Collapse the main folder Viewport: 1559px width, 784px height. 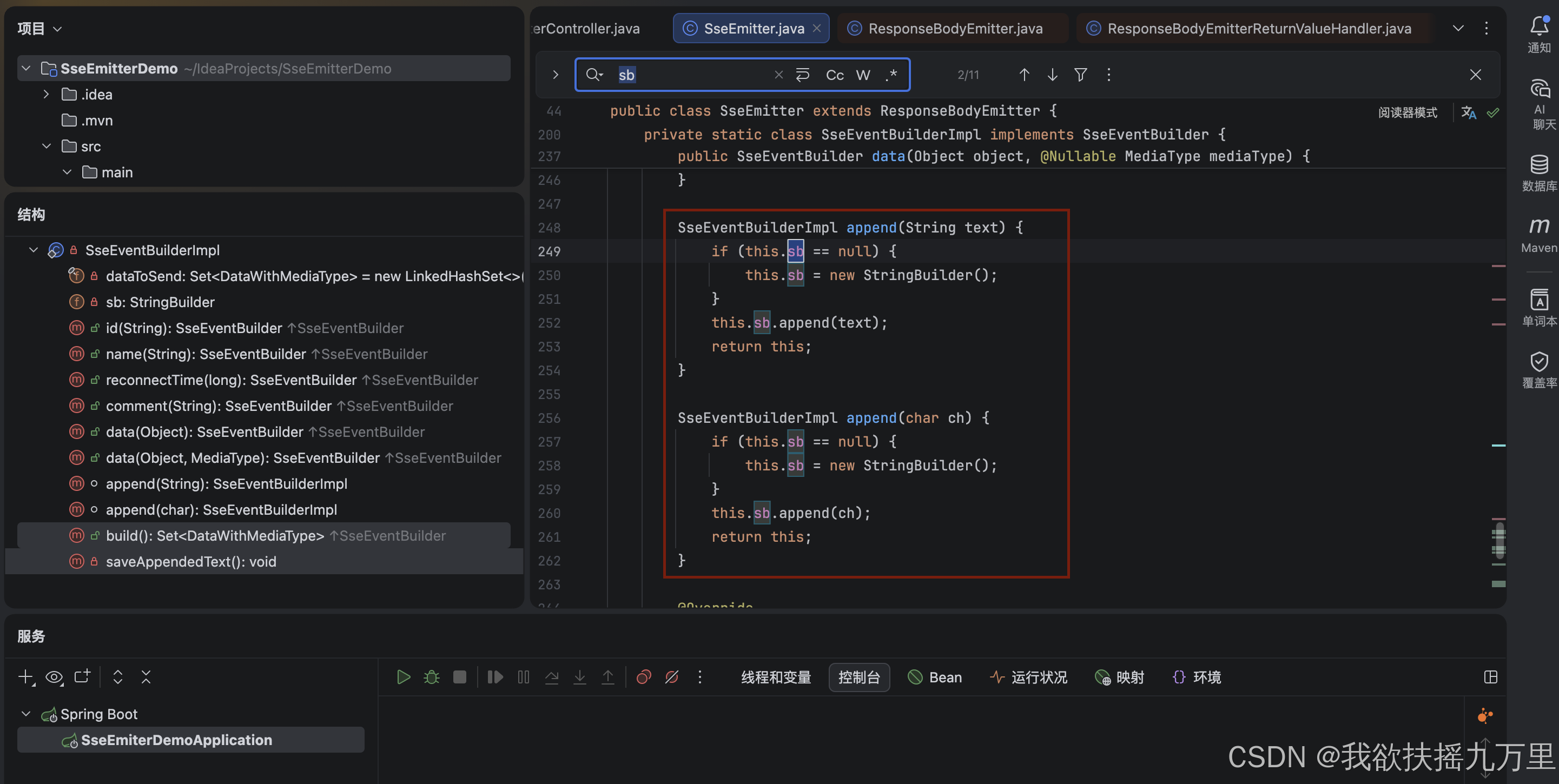pos(67,172)
